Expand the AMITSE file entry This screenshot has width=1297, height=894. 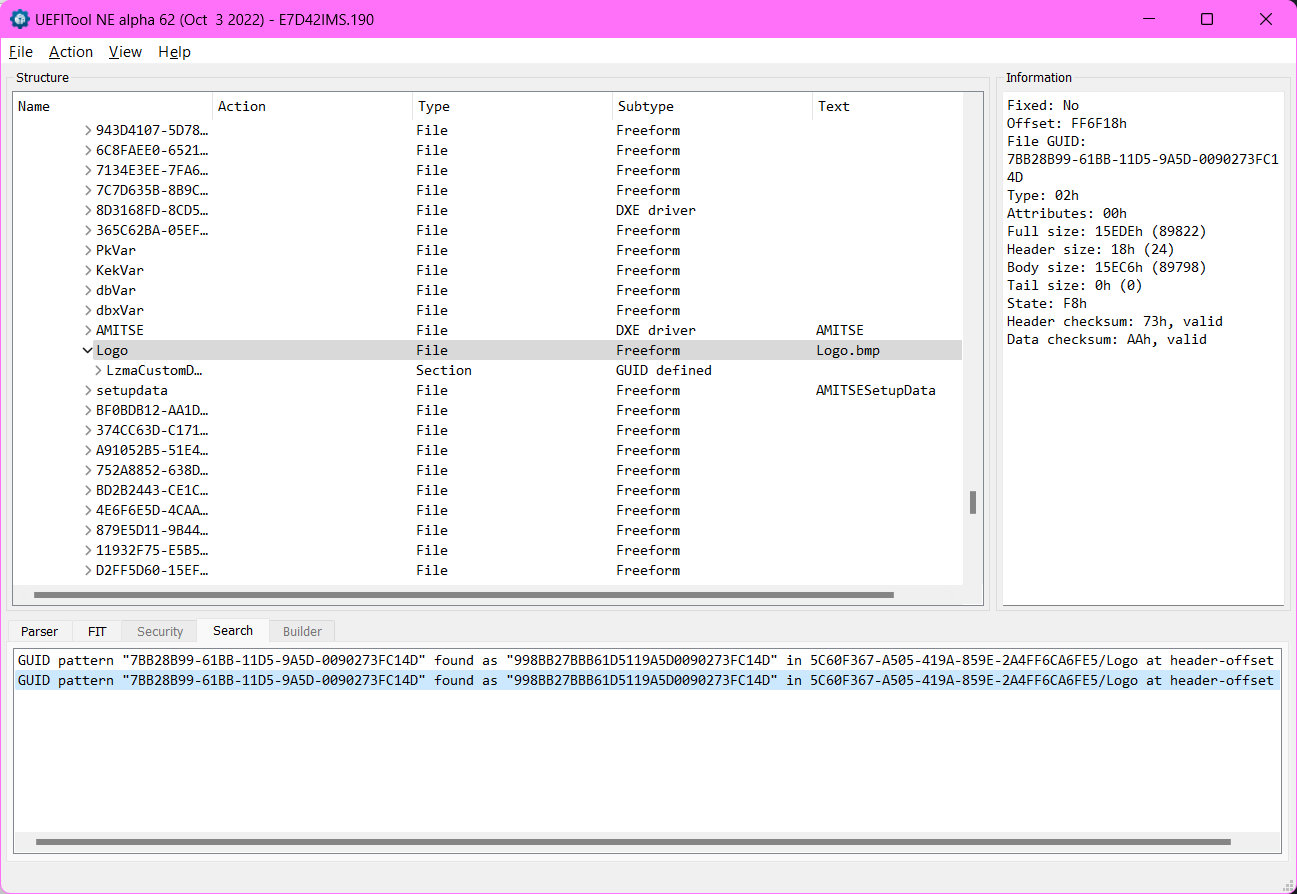(x=88, y=330)
